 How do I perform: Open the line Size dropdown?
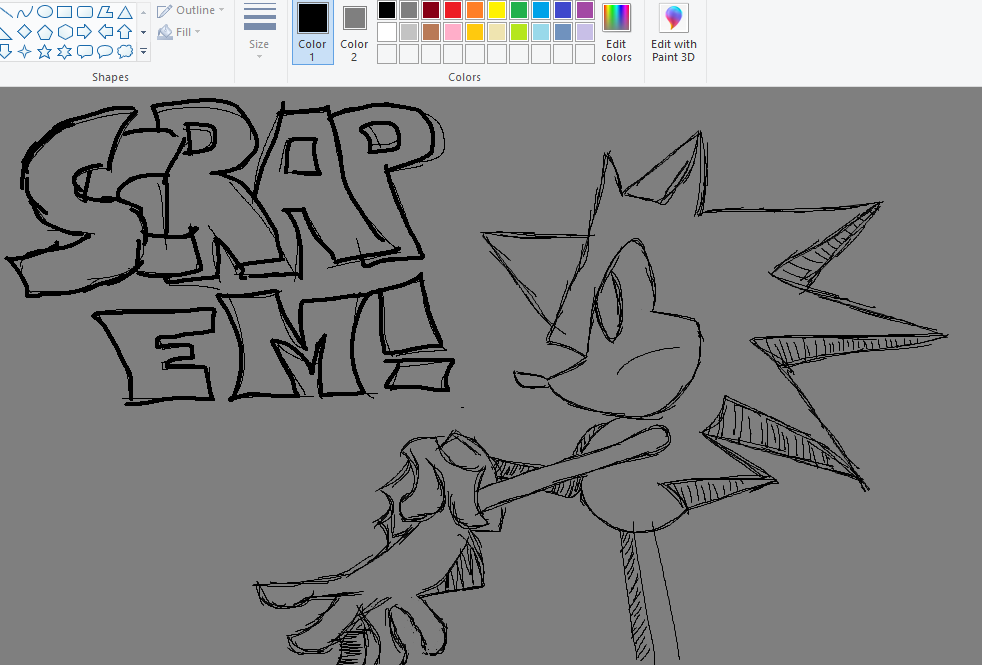pos(259,33)
